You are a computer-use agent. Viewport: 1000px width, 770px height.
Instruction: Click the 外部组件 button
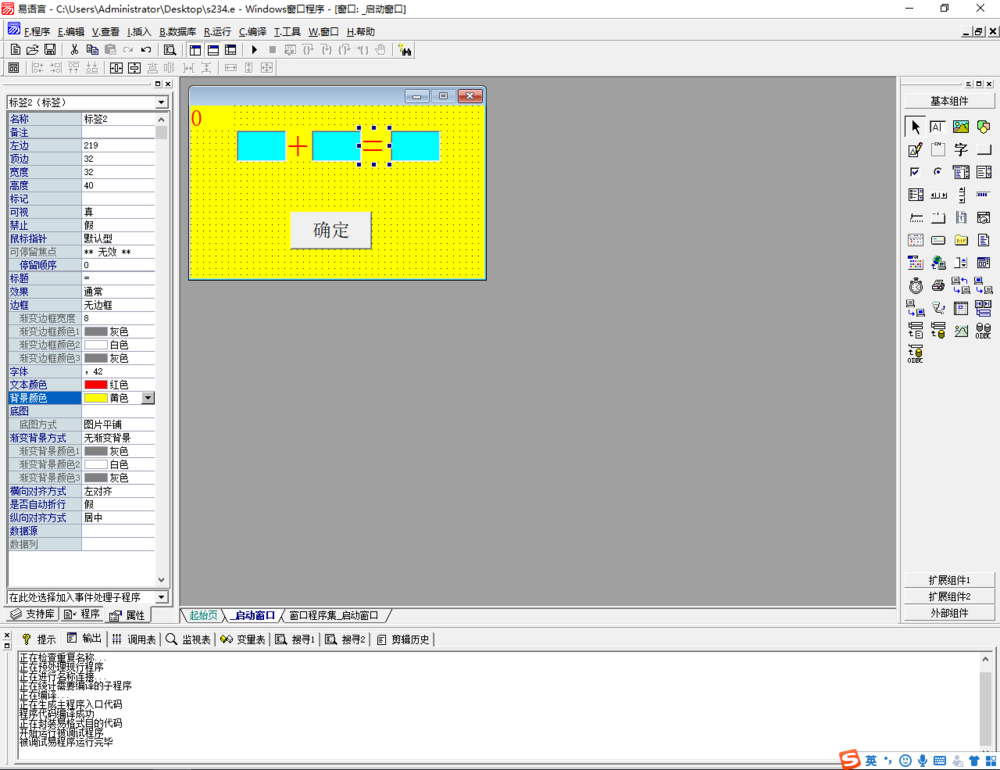tap(949, 613)
